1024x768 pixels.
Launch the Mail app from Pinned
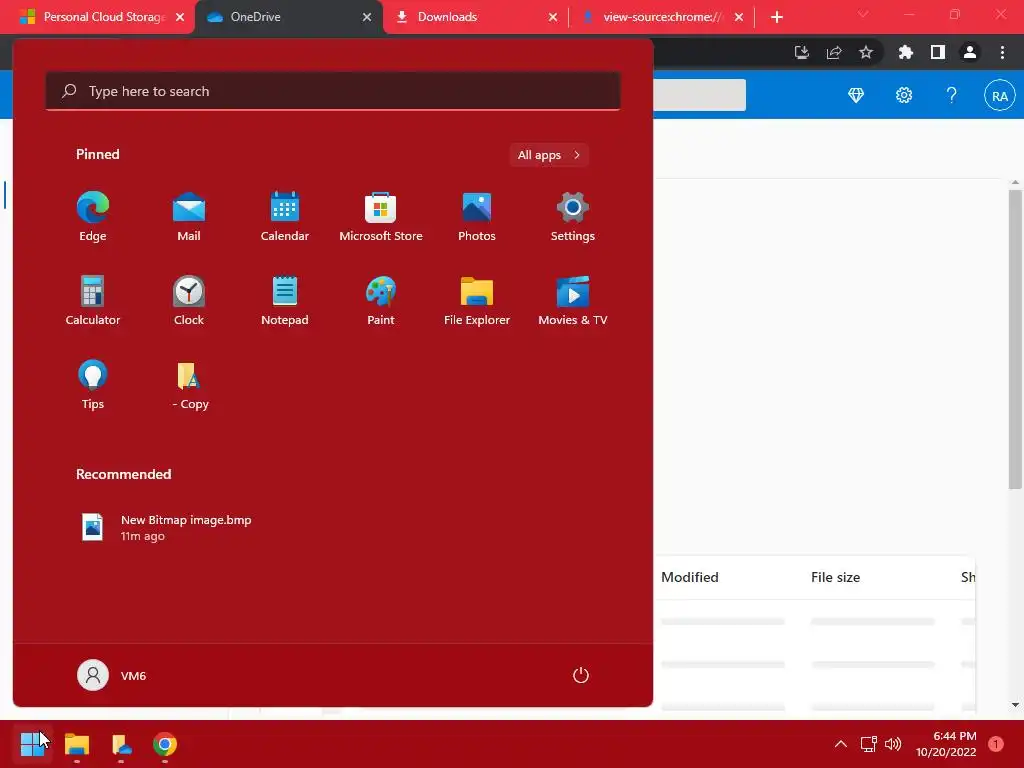pos(189,217)
